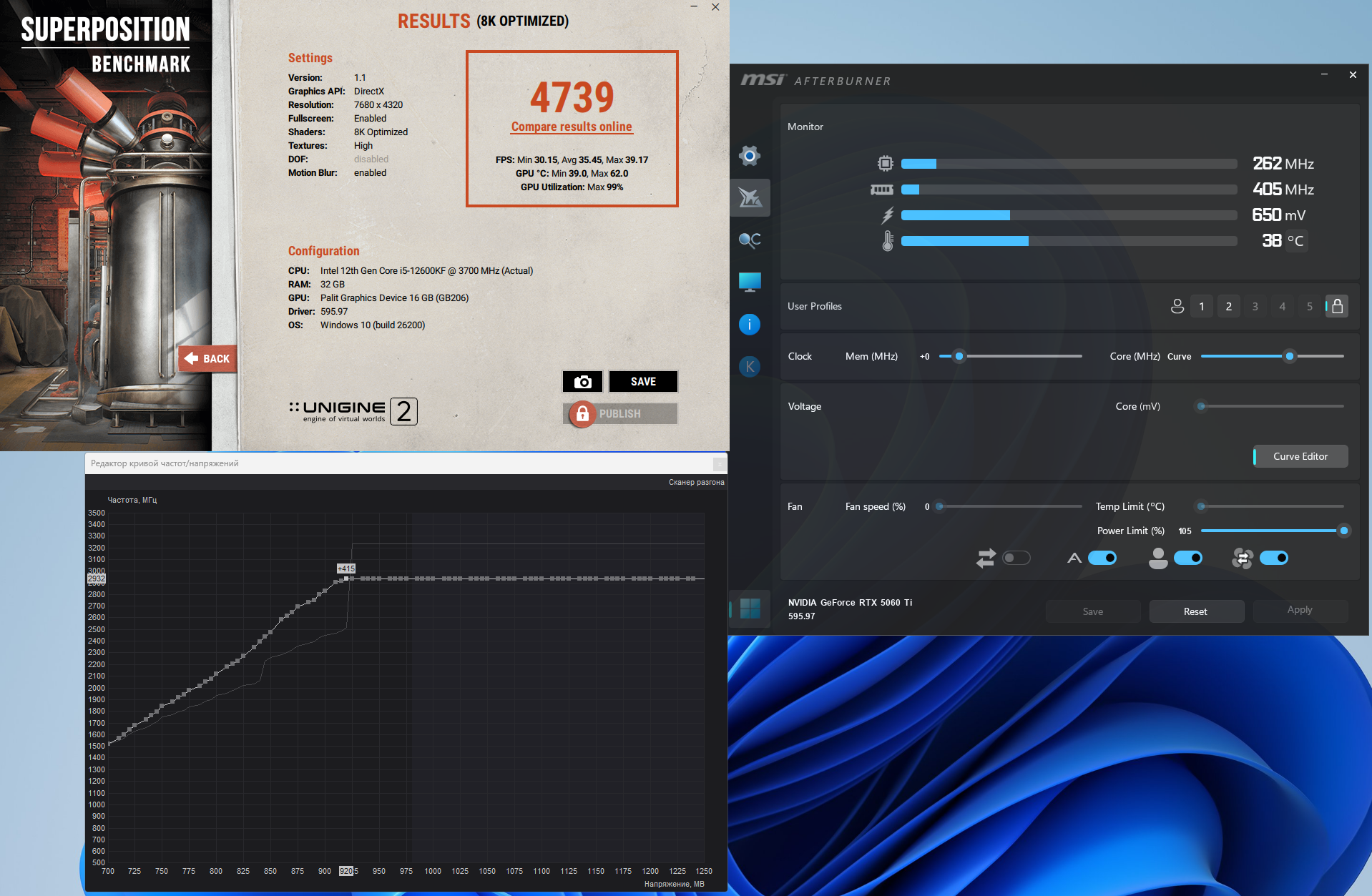1372x896 pixels.
Task: Click 'Windows 10 (build 26200)' OS text
Action: pos(373,325)
